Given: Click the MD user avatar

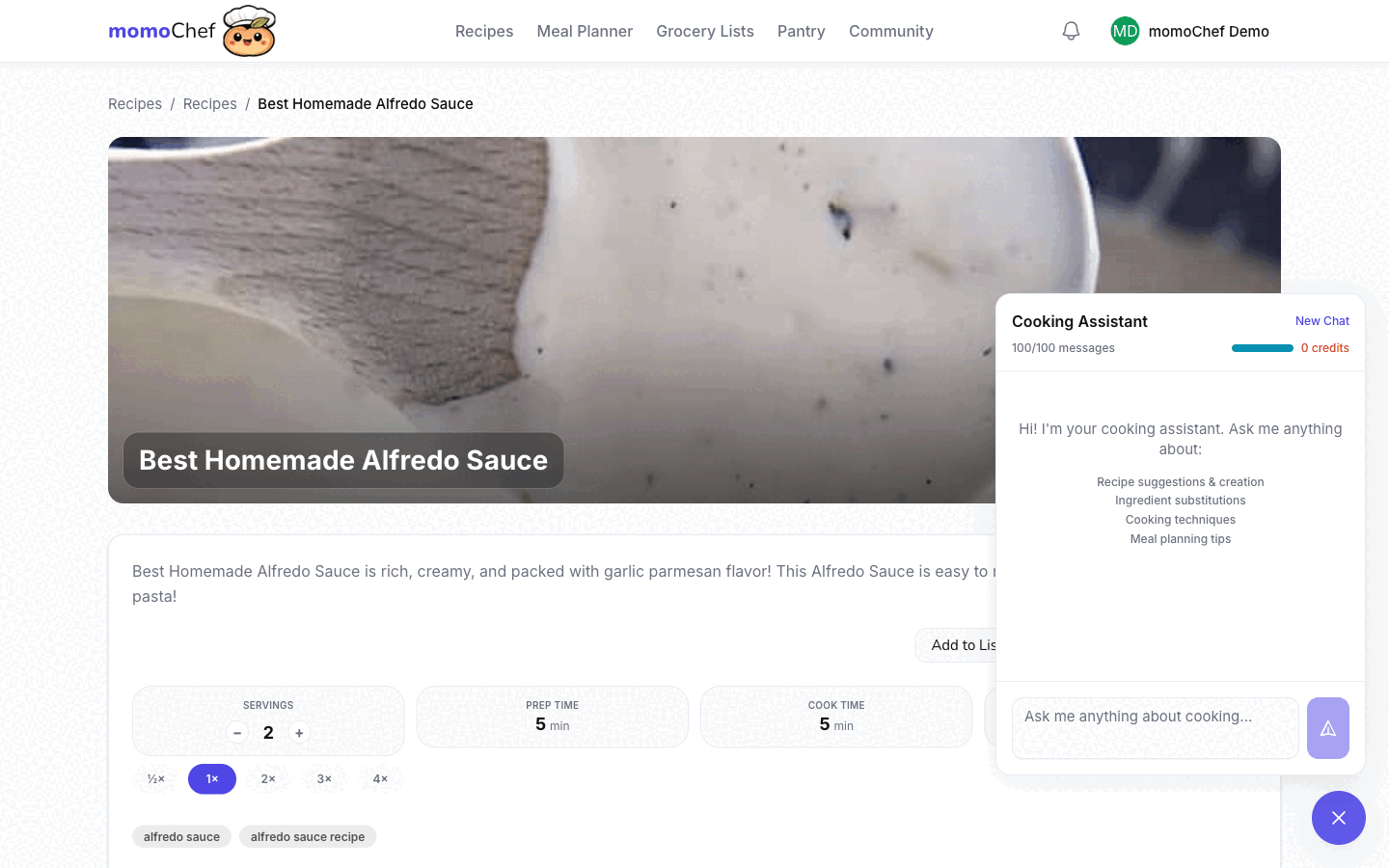Looking at the screenshot, I should tap(1125, 31).
